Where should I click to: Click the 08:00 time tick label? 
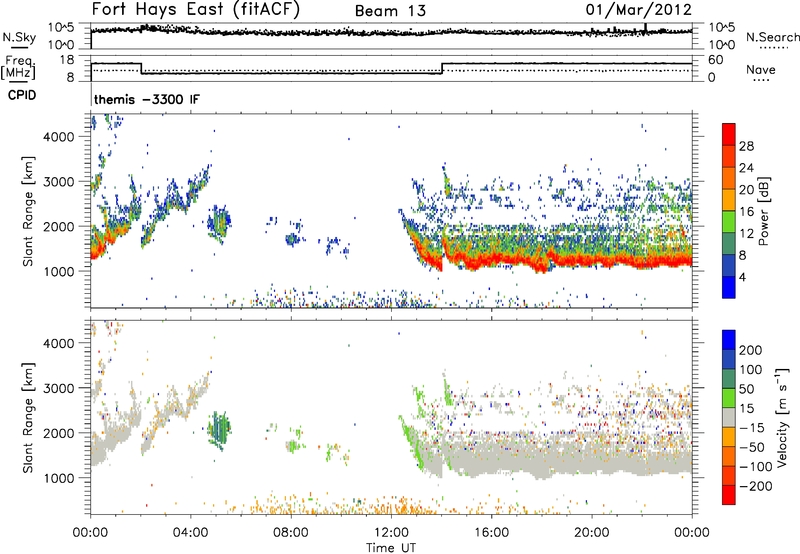[291, 533]
